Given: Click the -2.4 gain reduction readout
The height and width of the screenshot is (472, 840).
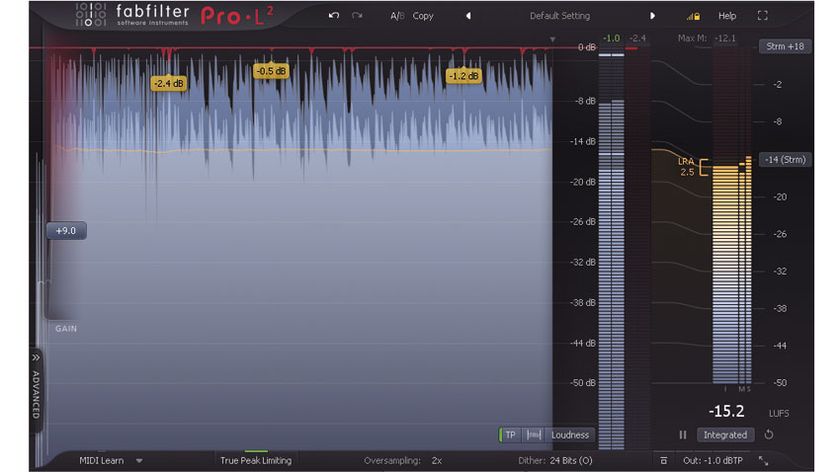Looking at the screenshot, I should (x=638, y=38).
